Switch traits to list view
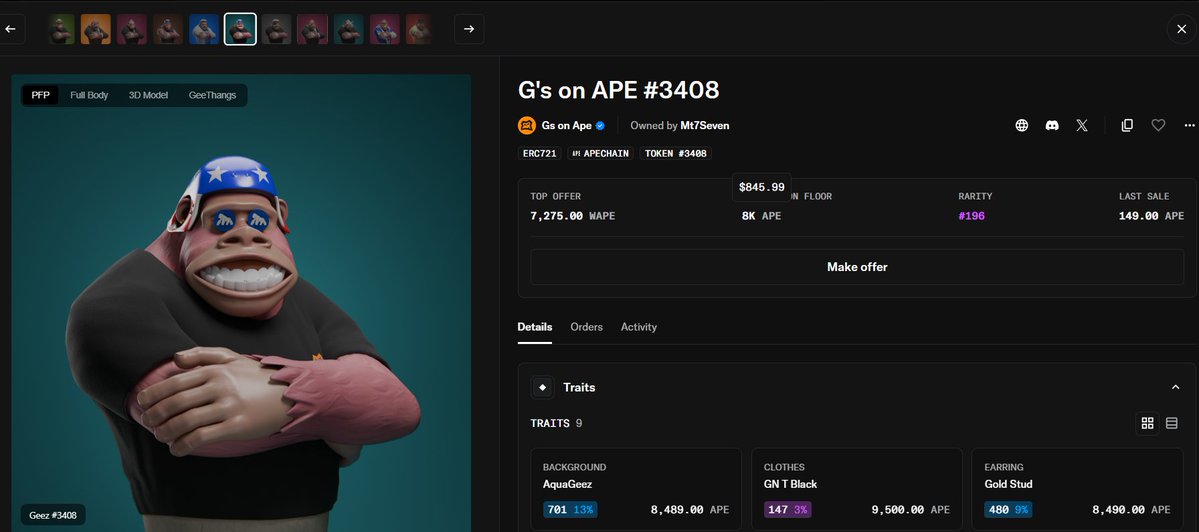 (x=1171, y=423)
